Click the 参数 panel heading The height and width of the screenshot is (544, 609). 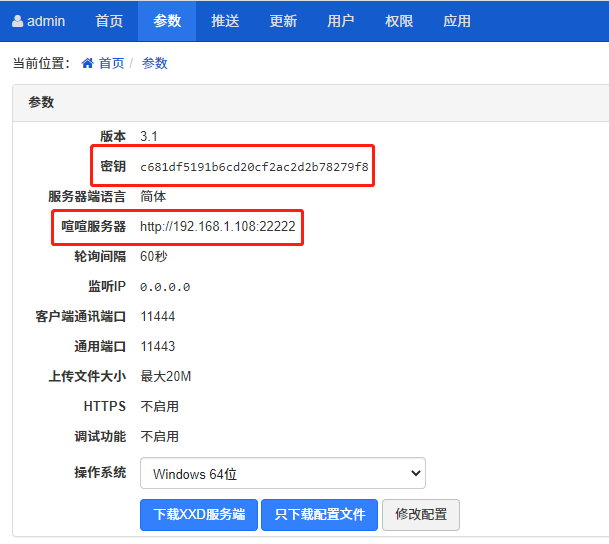click(41, 102)
